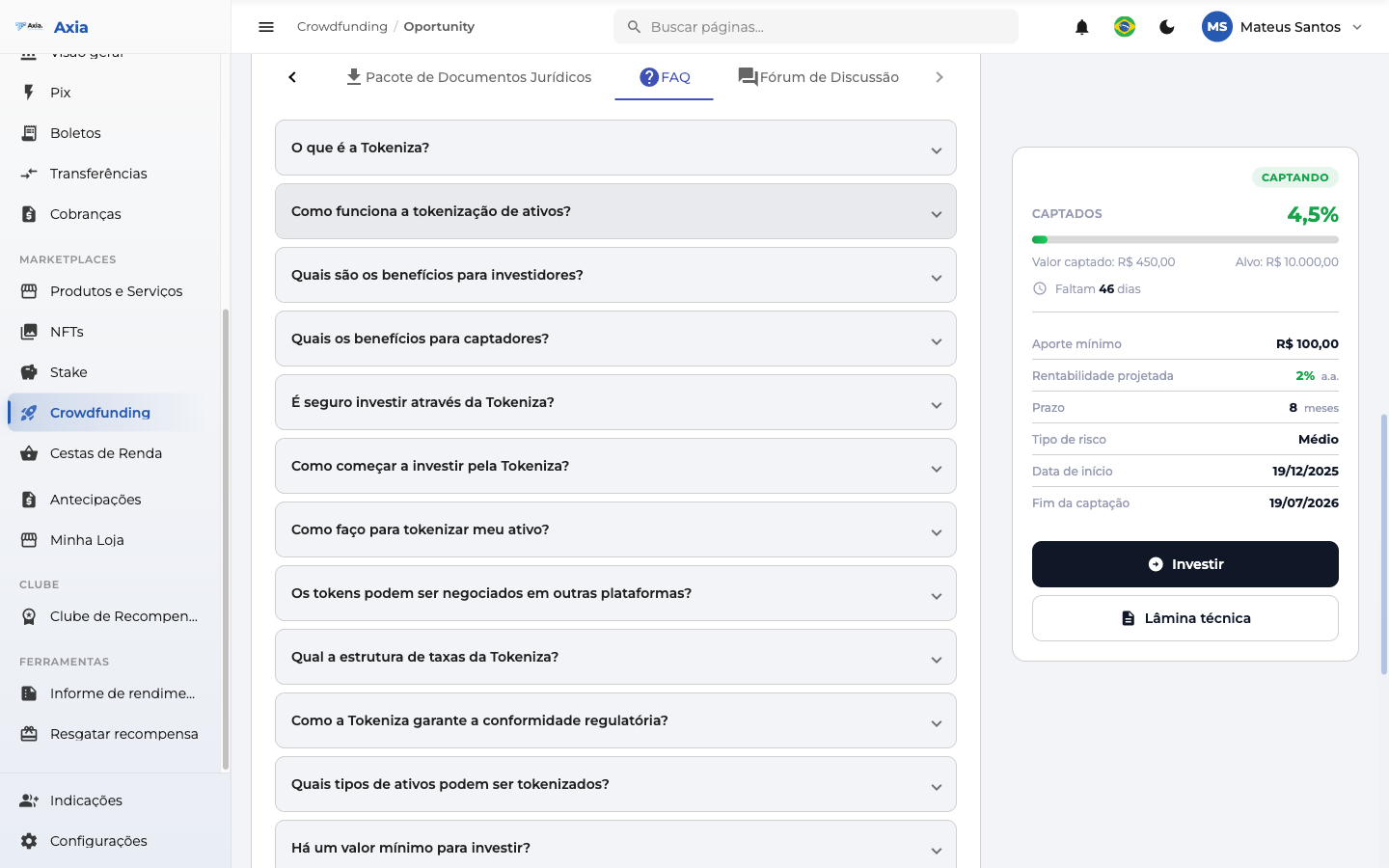The height and width of the screenshot is (868, 1389).
Task: Click the Resgatar recompensa gift icon
Action: (29, 734)
